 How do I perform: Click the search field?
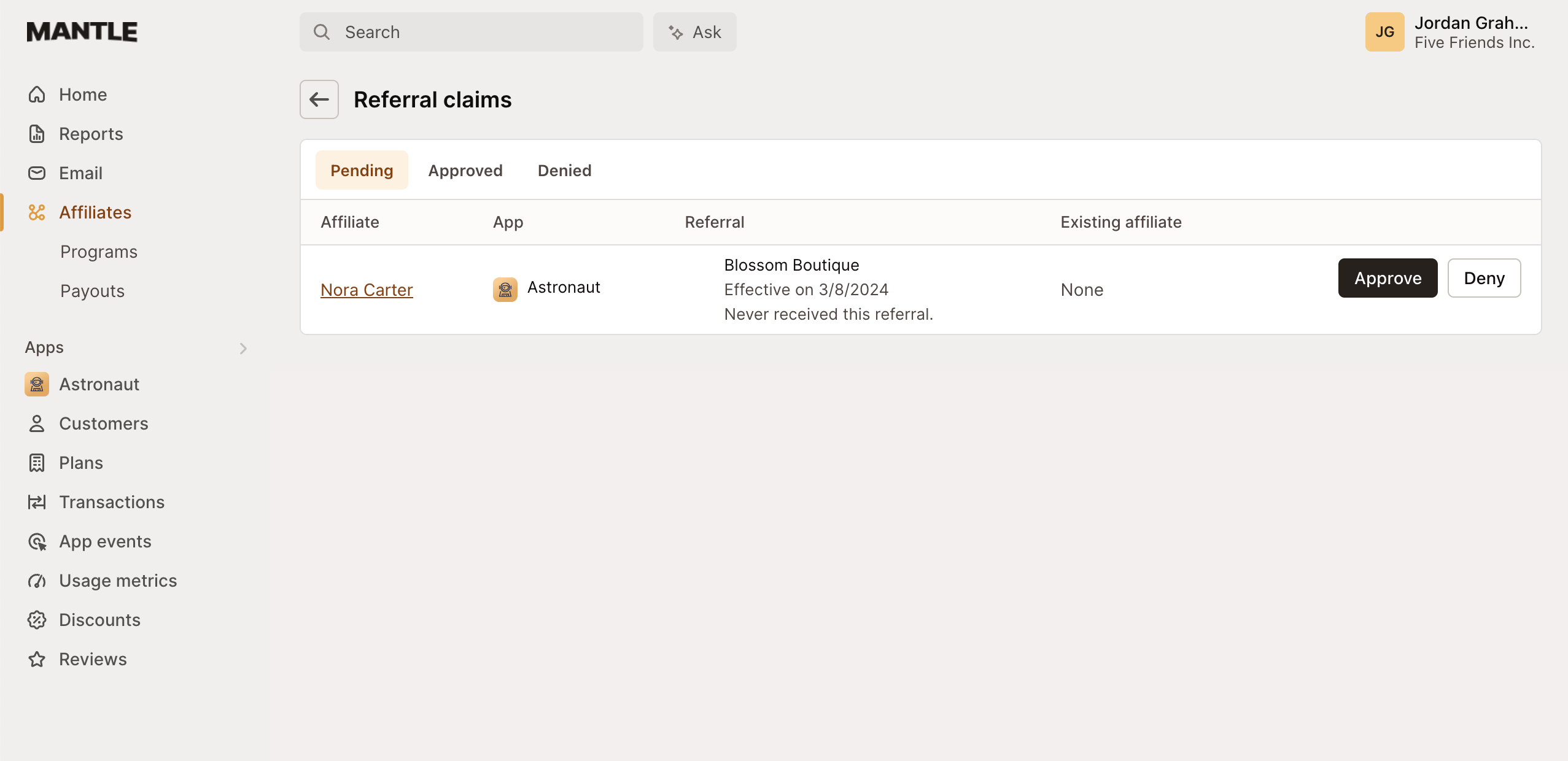pos(471,31)
